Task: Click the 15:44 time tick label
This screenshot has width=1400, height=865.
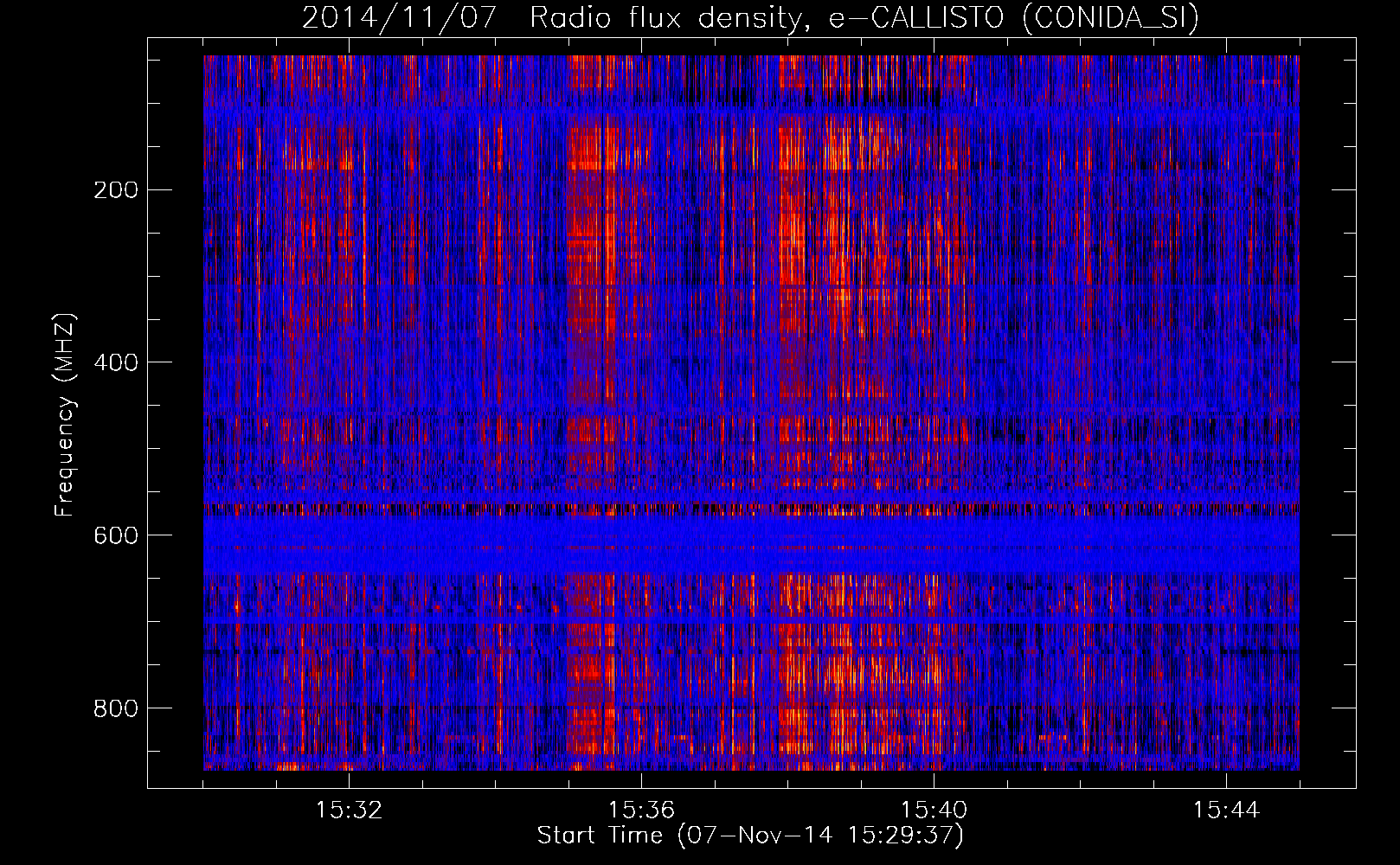Action: 1226,811
